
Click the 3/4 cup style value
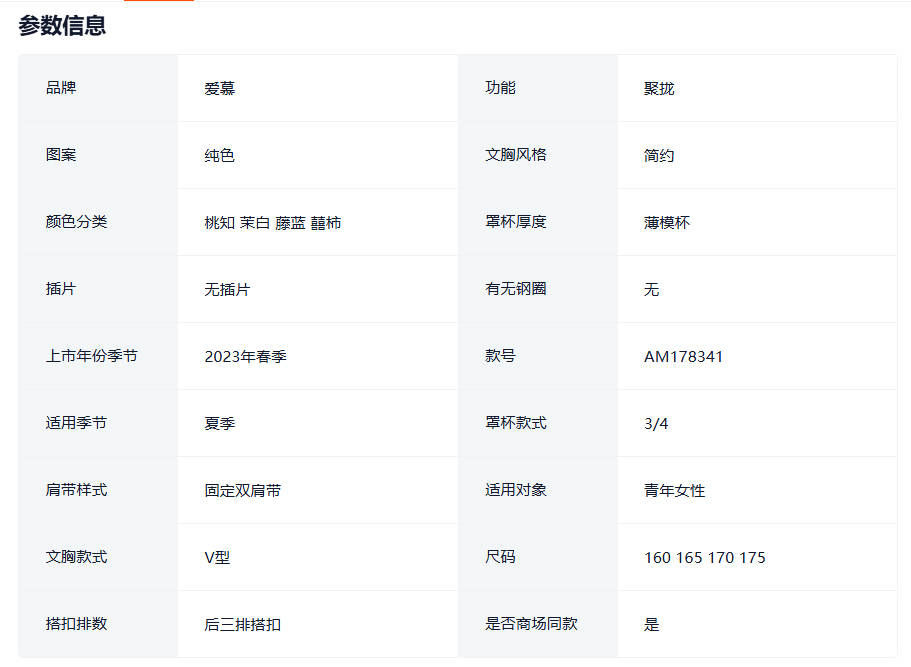(x=656, y=424)
